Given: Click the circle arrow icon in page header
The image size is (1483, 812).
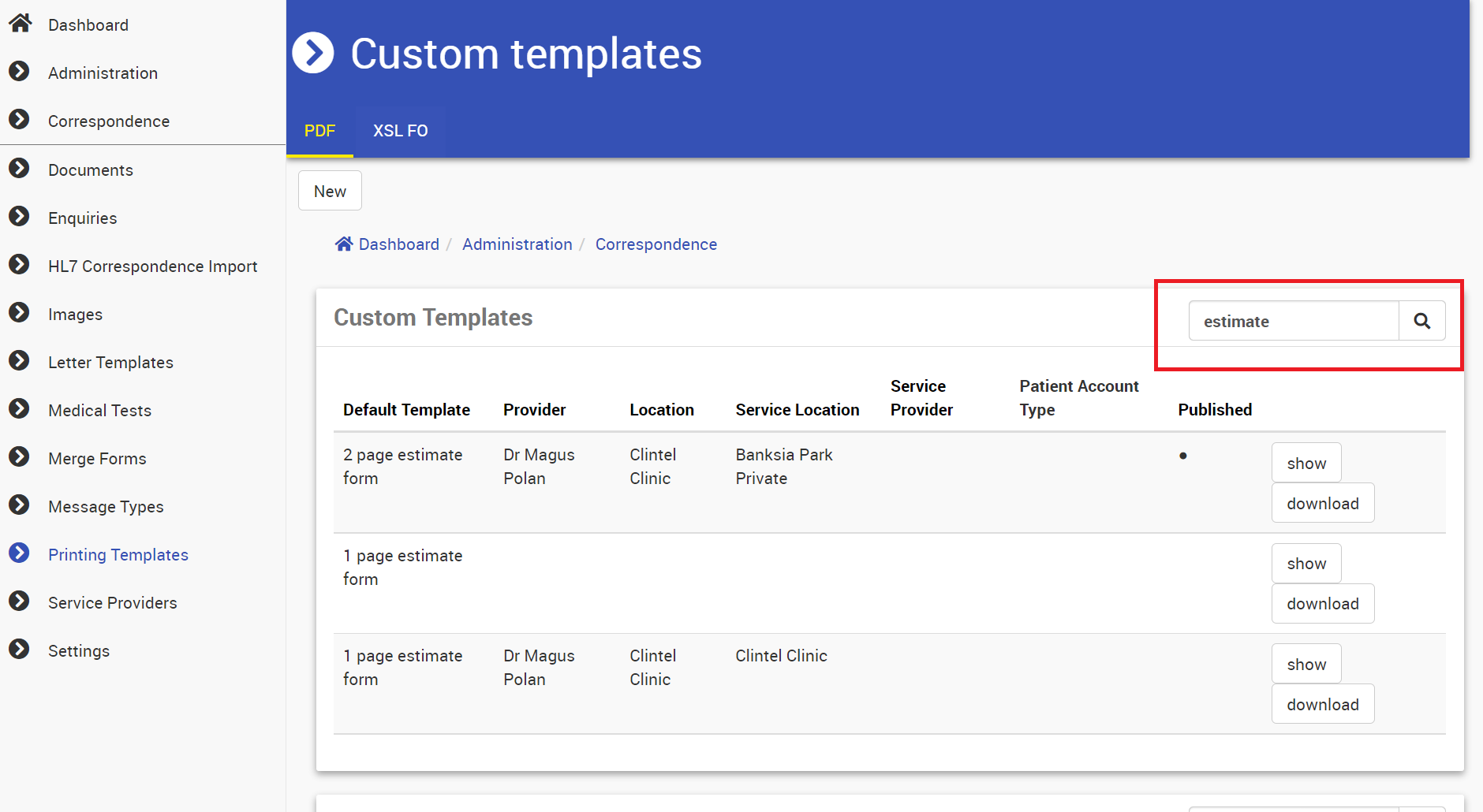Looking at the screenshot, I should coord(313,53).
